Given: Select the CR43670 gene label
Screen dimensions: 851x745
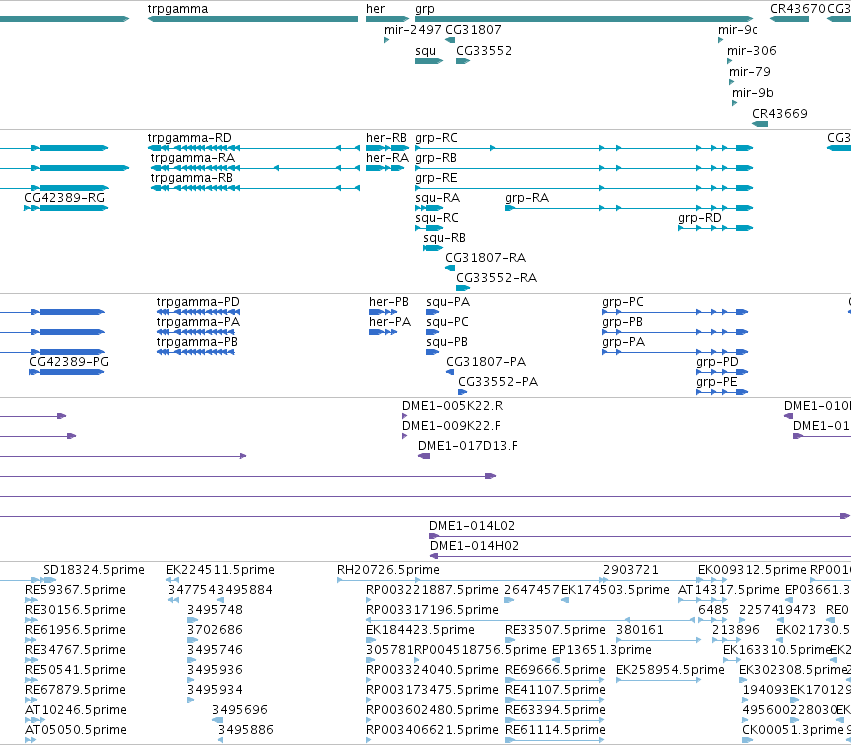Looking at the screenshot, I should [x=798, y=9].
